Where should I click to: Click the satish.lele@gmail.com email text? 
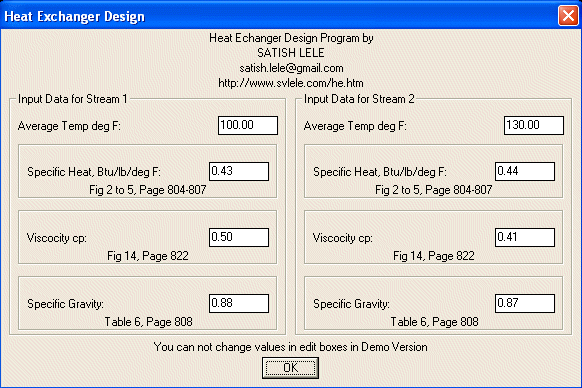point(291,68)
